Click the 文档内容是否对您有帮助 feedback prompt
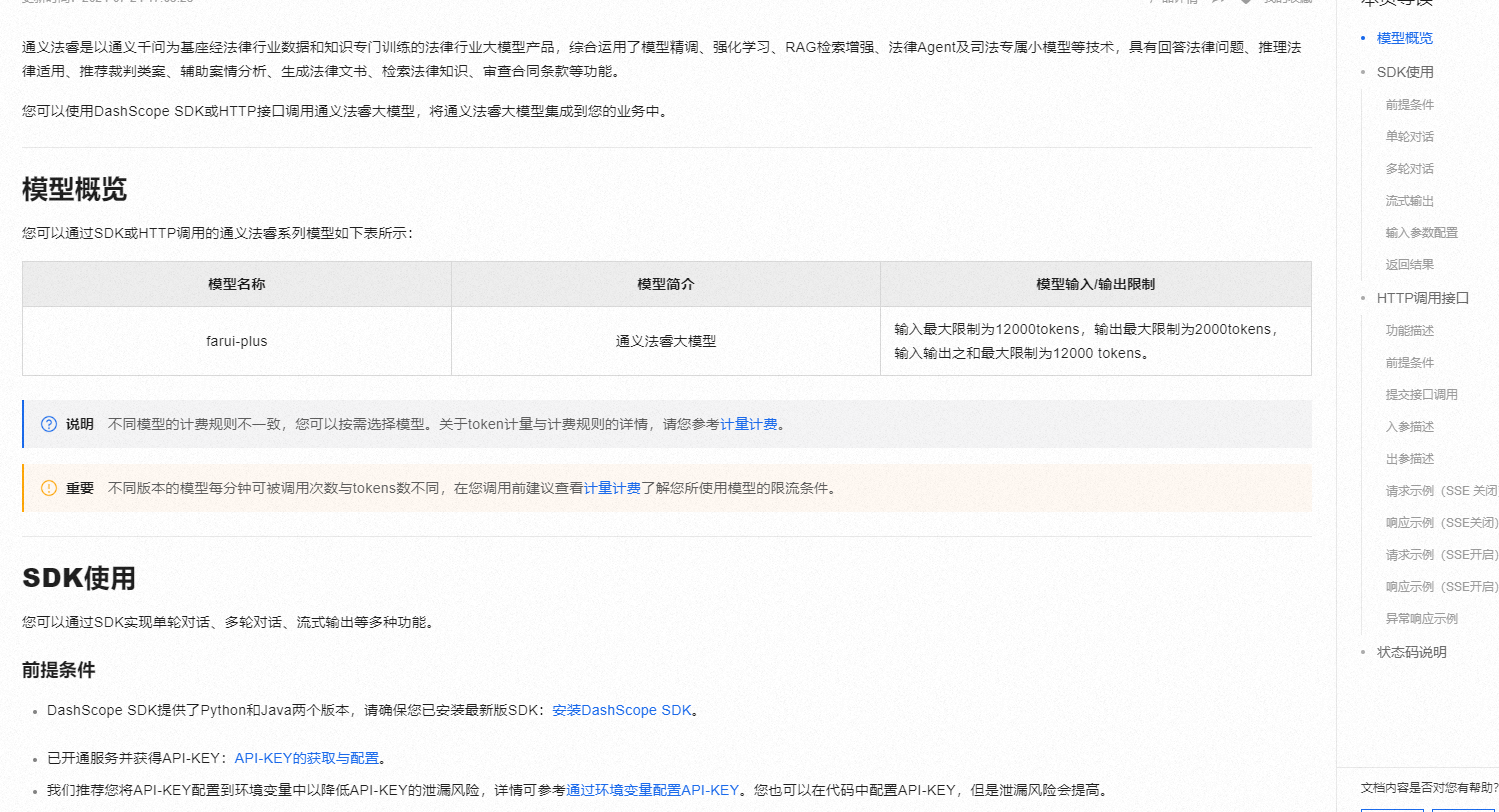 tap(1430, 787)
